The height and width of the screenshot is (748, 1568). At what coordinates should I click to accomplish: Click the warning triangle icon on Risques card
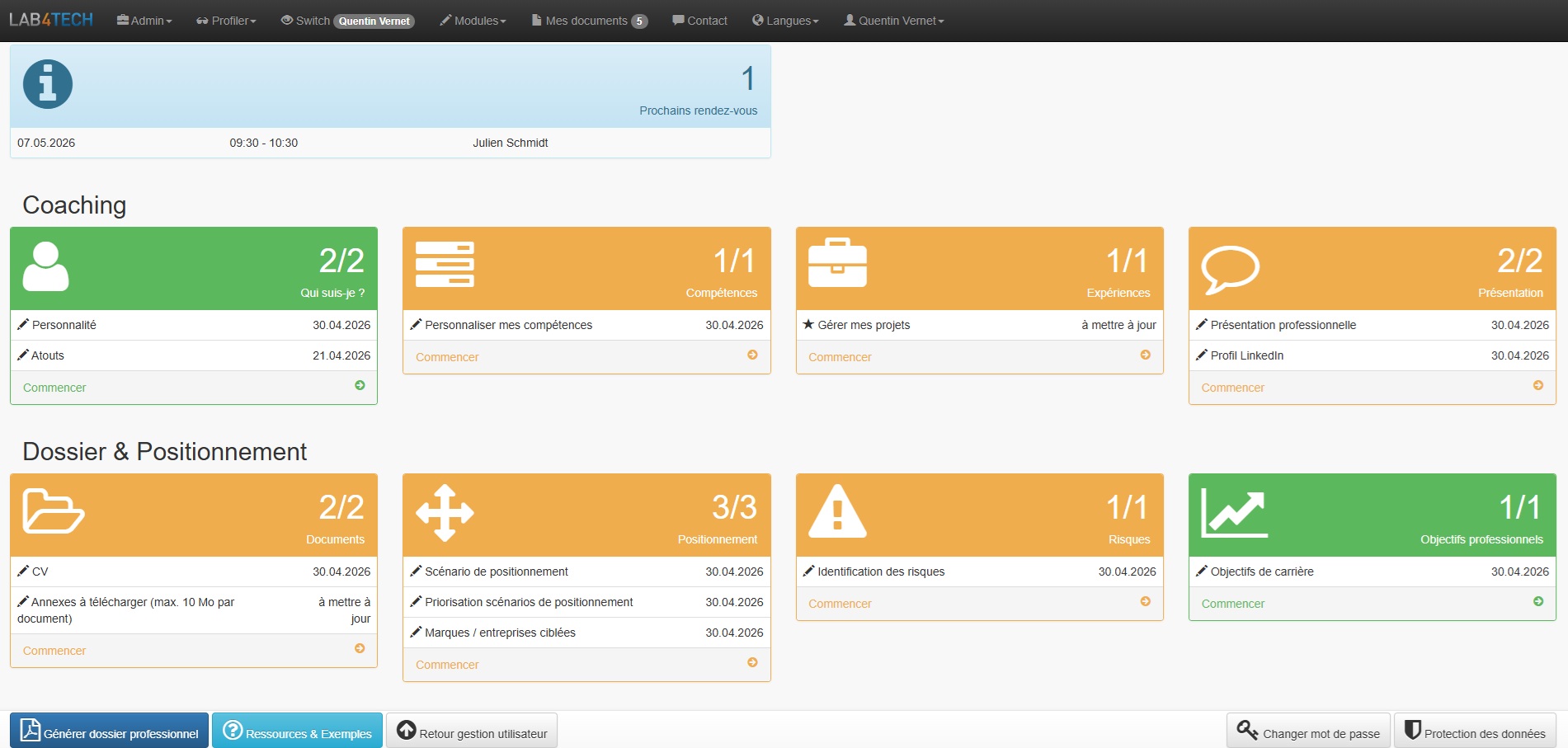(837, 511)
